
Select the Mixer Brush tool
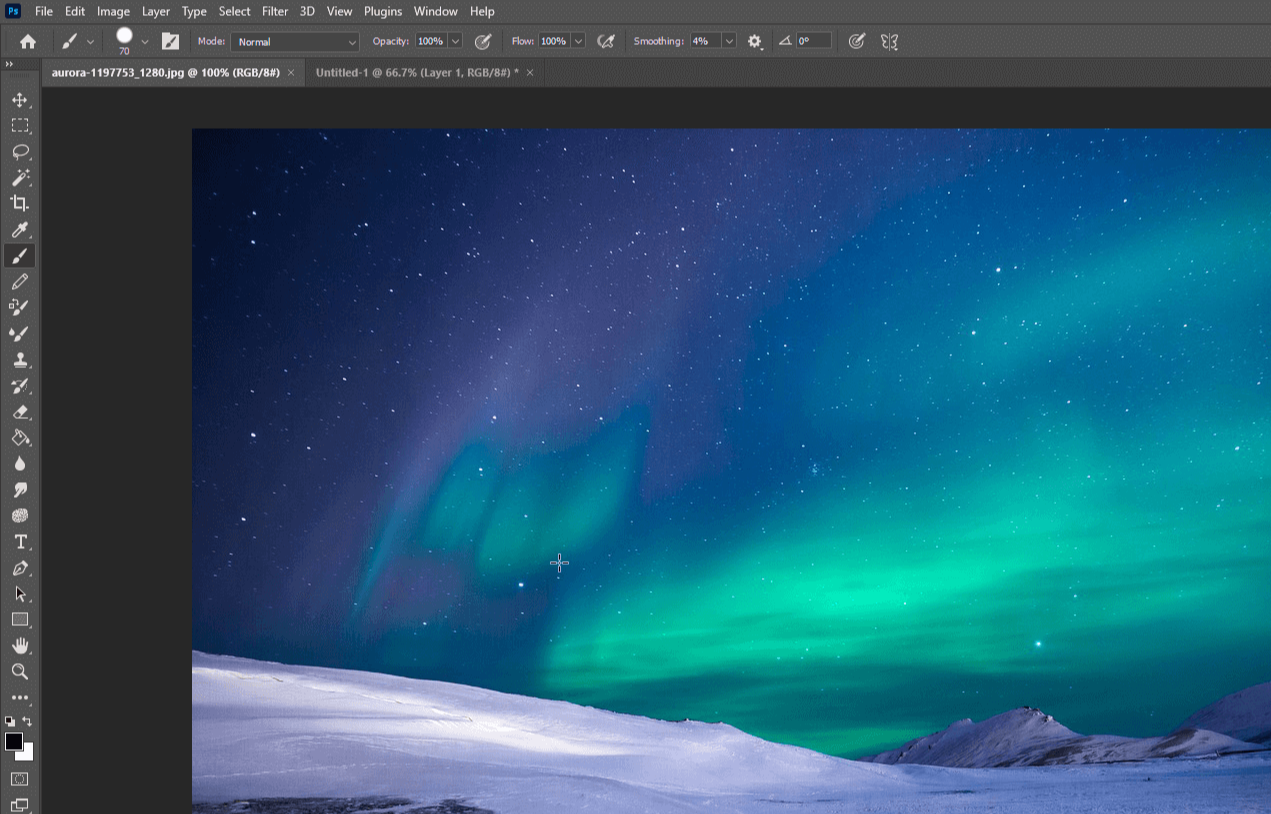point(20,334)
